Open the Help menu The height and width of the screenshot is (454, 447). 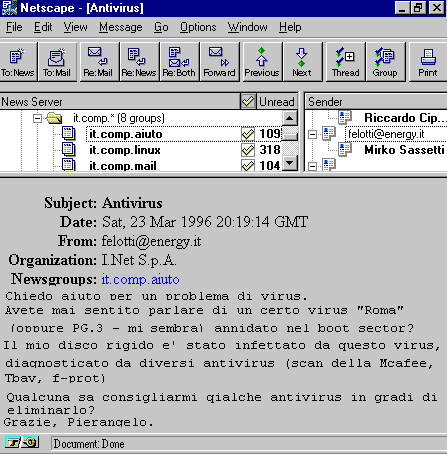290,27
